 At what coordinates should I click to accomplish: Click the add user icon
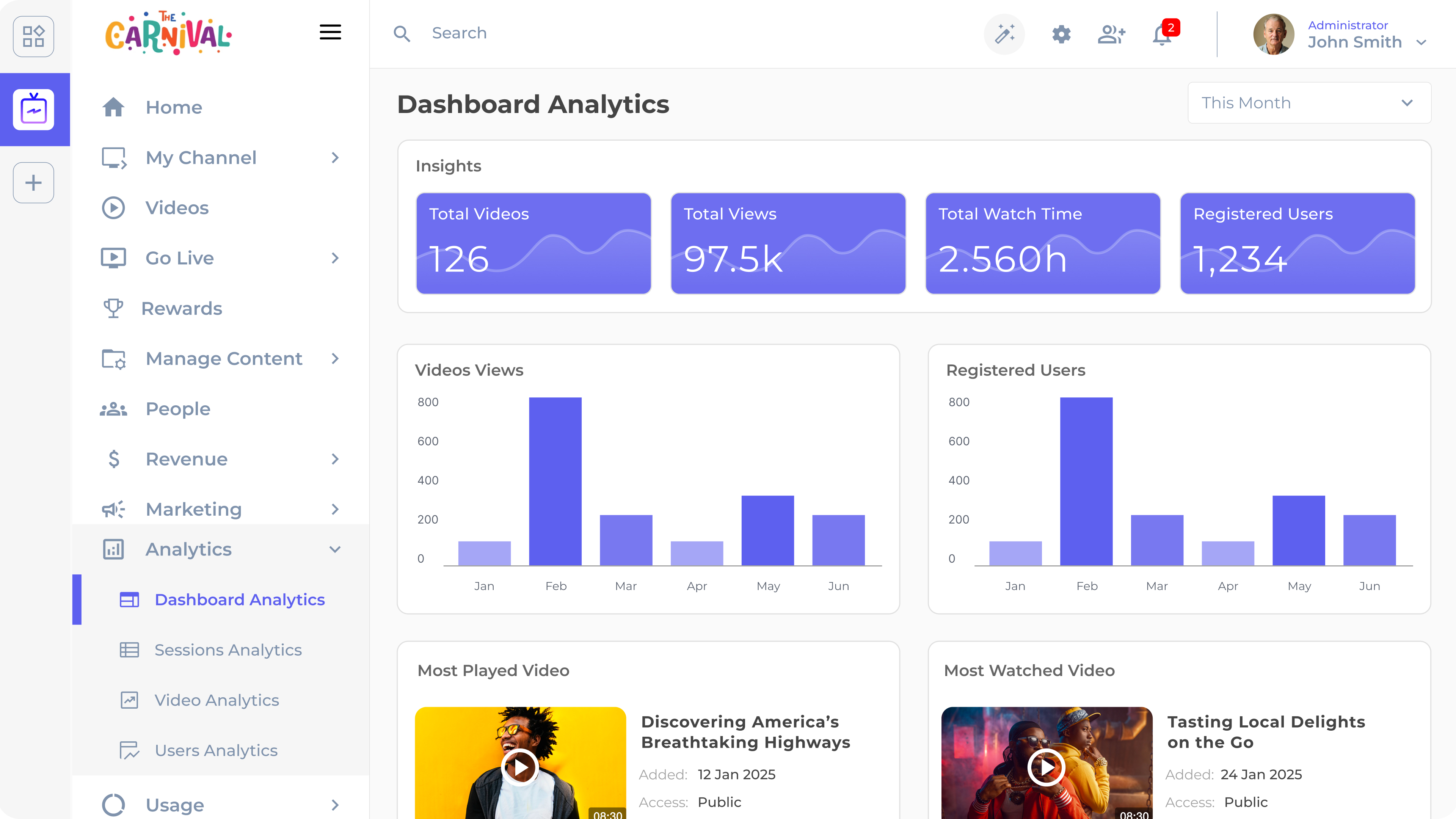[x=1111, y=34]
